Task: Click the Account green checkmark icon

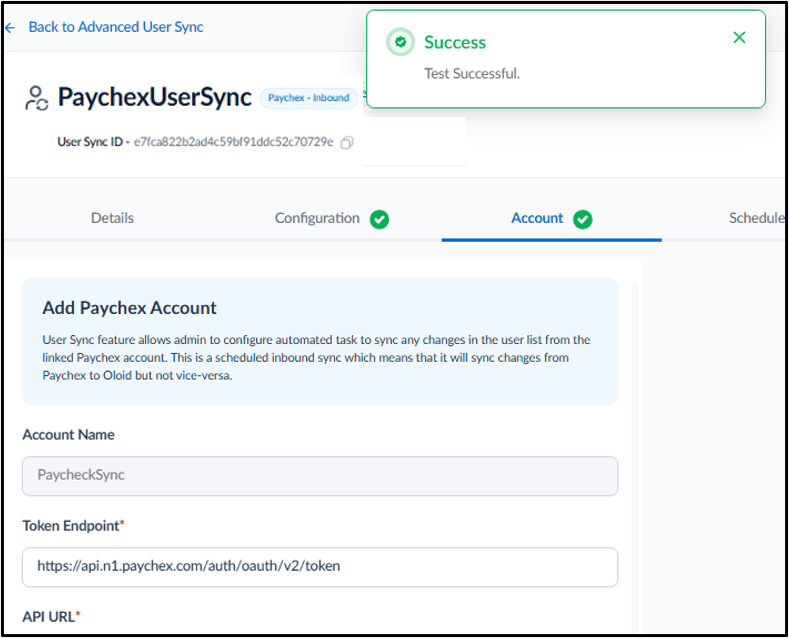Action: pos(583,219)
